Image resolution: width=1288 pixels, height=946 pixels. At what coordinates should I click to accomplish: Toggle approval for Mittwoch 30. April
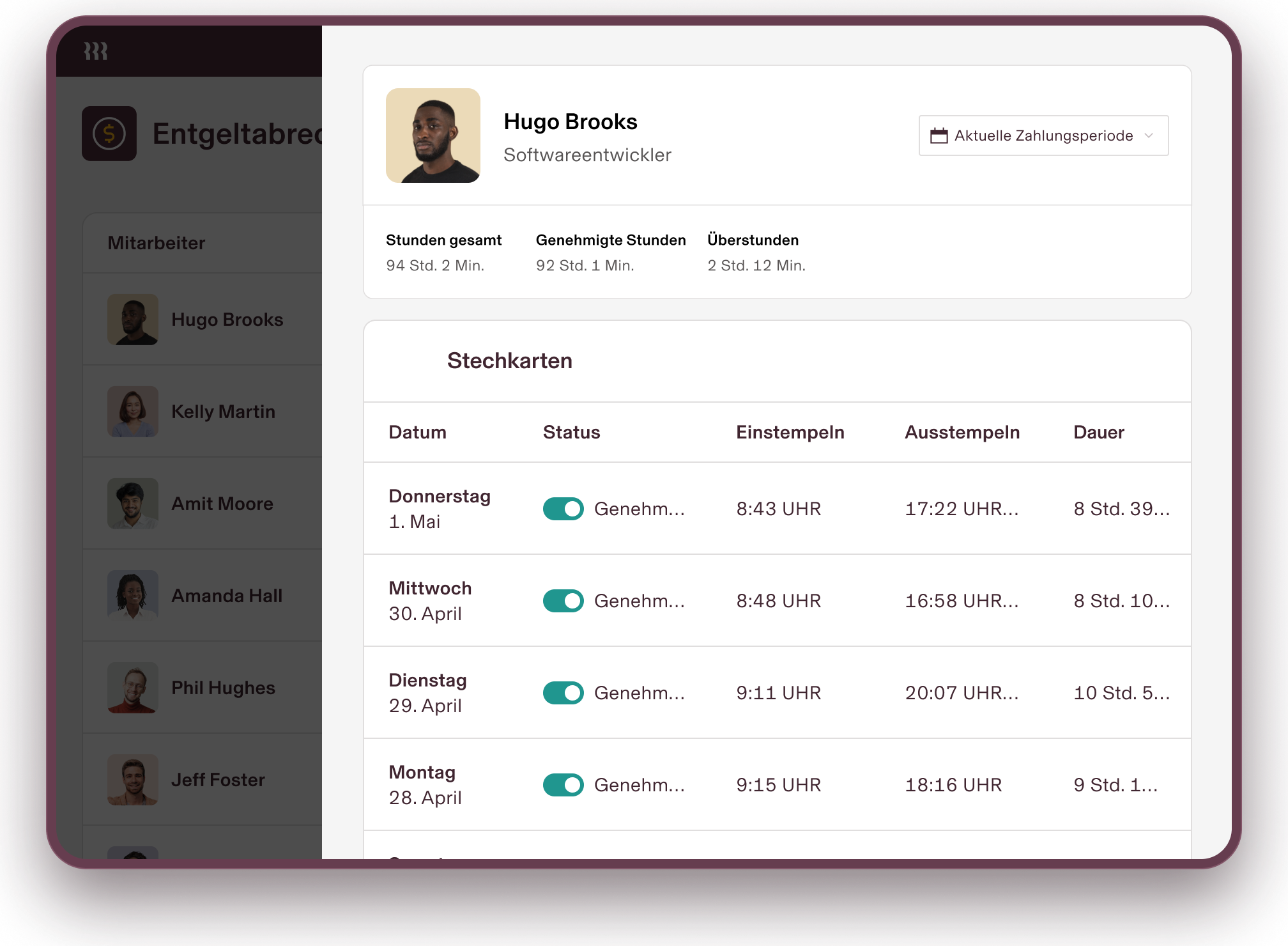coord(563,601)
